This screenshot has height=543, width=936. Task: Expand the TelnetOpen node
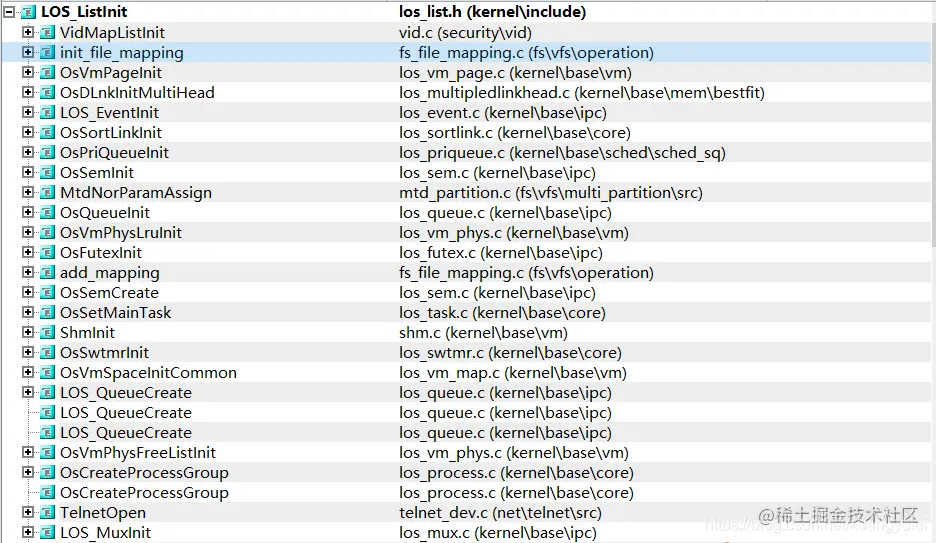pyautogui.click(x=27, y=512)
